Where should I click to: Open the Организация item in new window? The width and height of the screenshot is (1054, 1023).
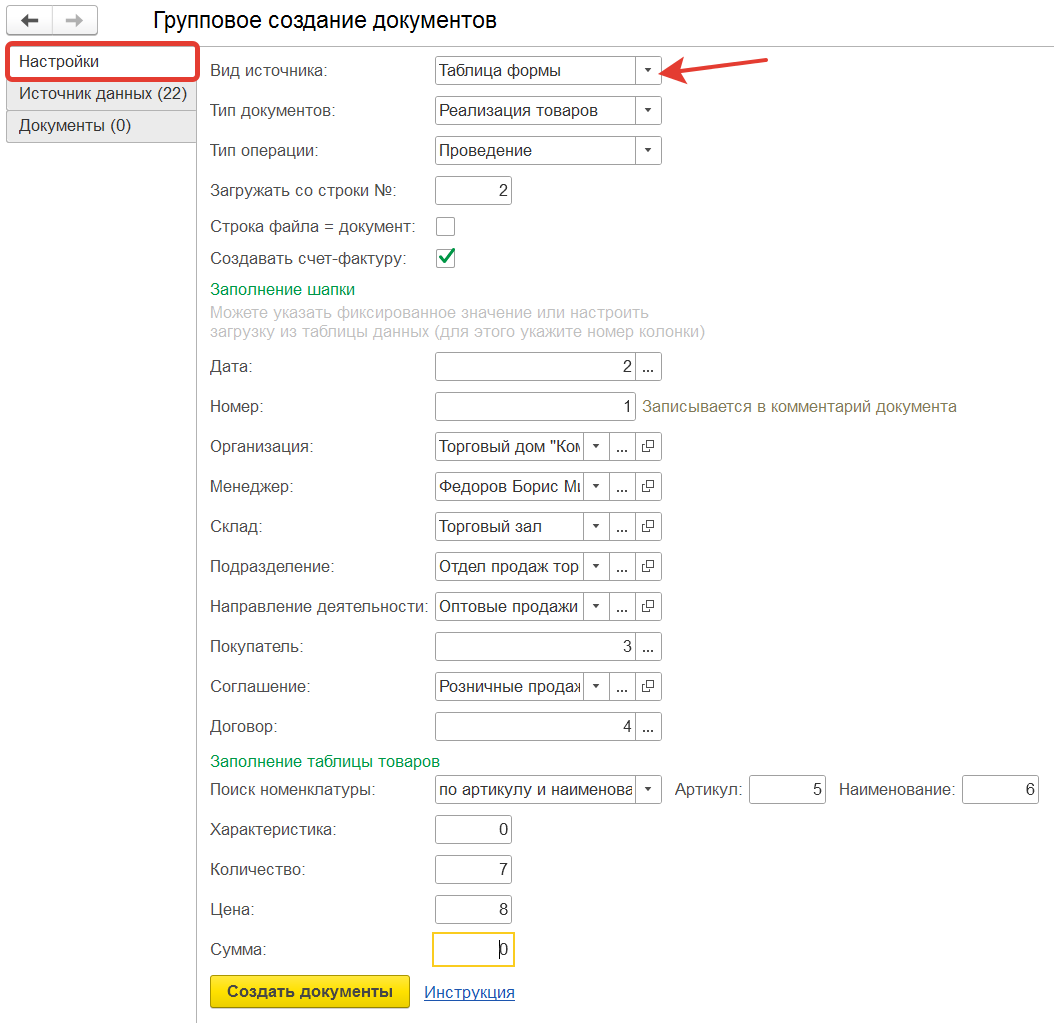click(x=648, y=446)
